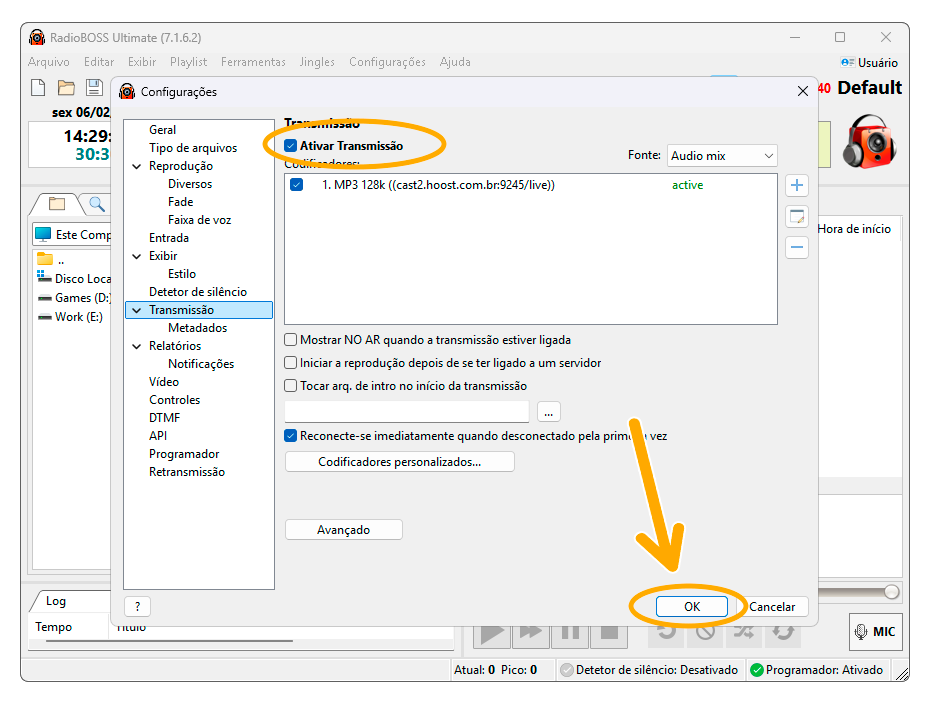Open Codificadores personalizados dialog
Viewport: 931px width, 704px height.
tap(399, 462)
